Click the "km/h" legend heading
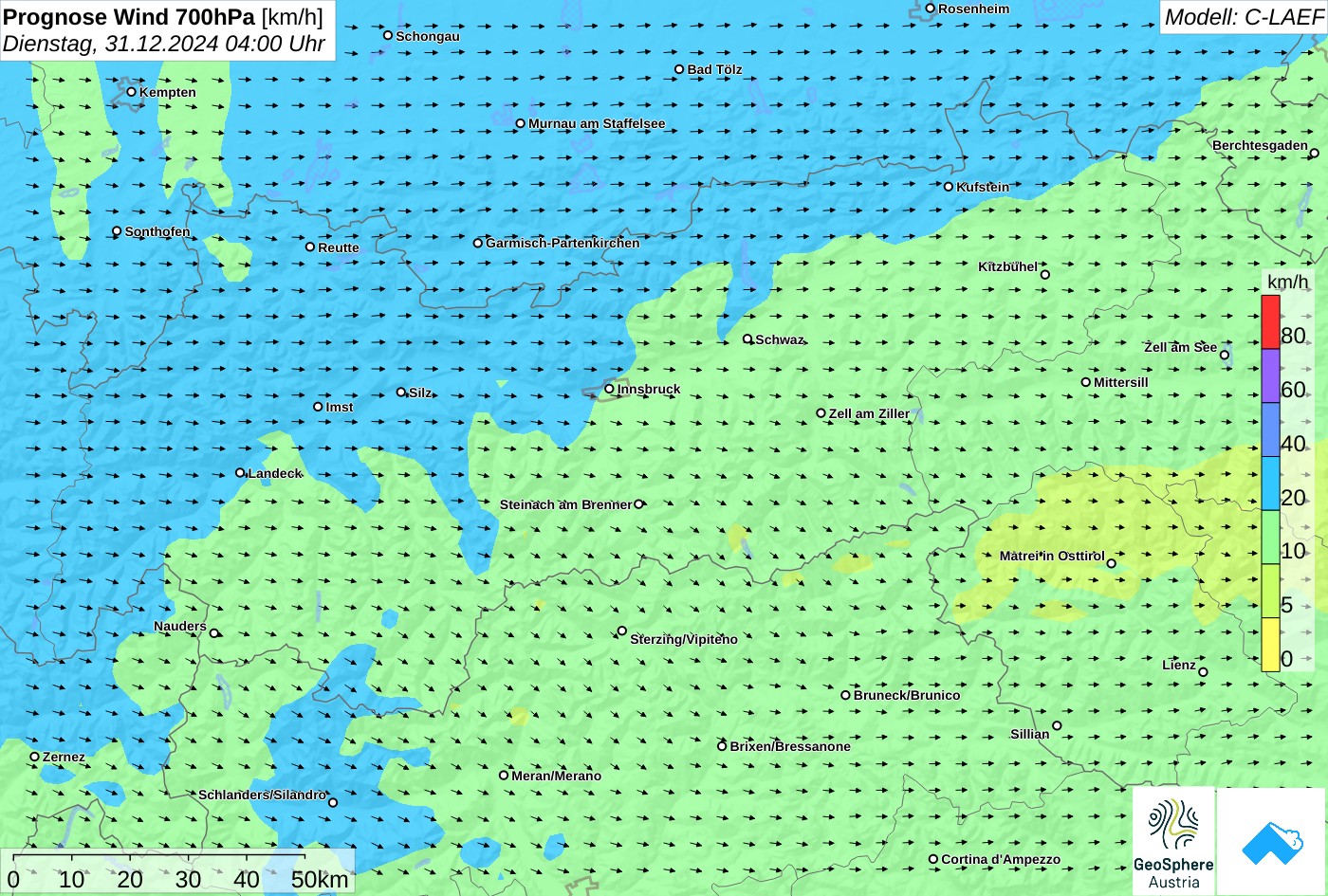The width and height of the screenshot is (1328, 896). tap(1287, 283)
